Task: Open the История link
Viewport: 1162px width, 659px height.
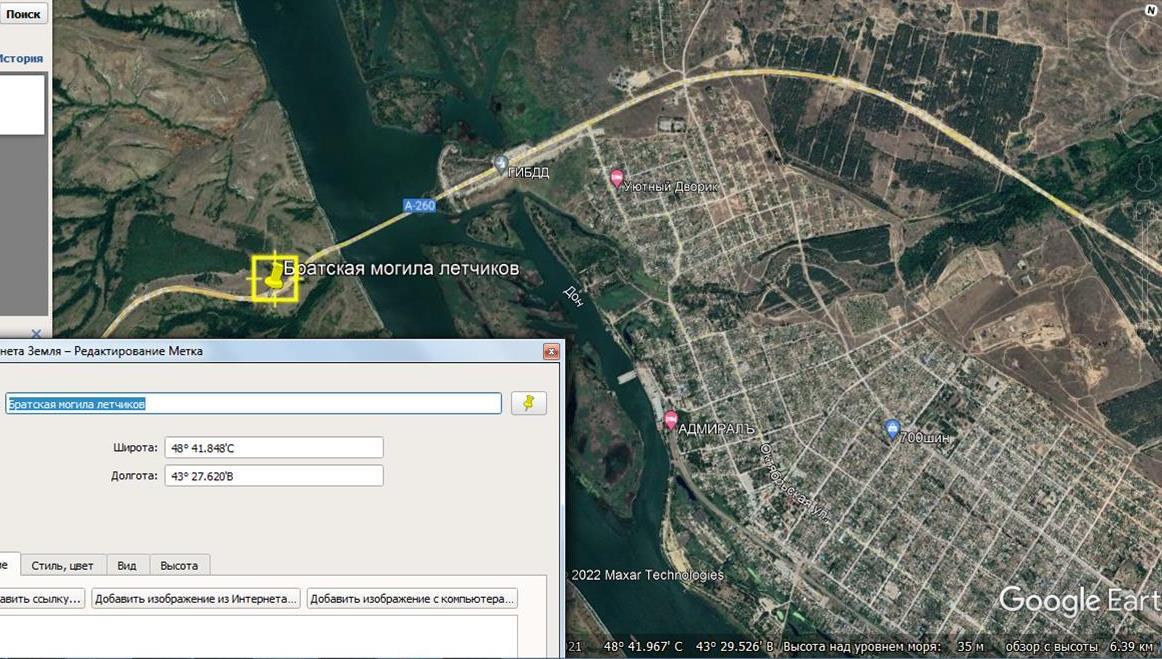Action: (20, 58)
